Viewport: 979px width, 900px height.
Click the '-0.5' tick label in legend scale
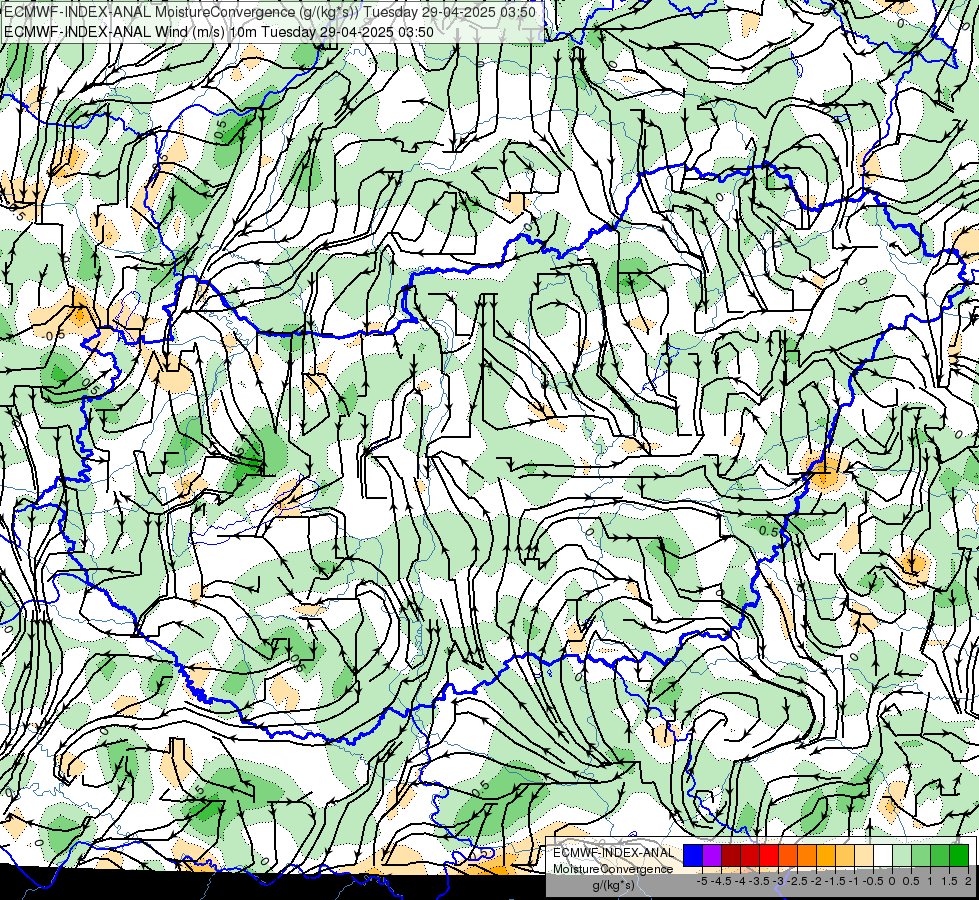pyautogui.click(x=873, y=881)
